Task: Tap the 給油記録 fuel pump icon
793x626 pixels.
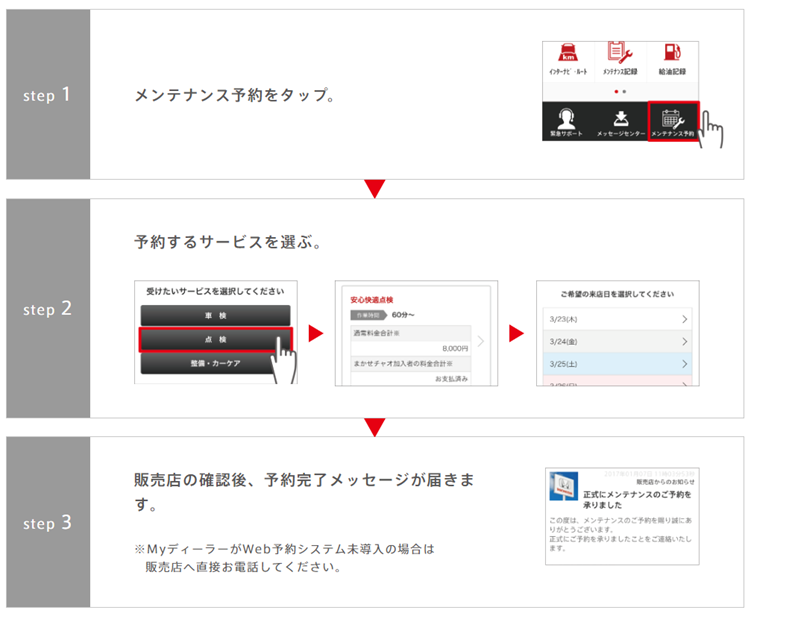Action: coord(672,58)
